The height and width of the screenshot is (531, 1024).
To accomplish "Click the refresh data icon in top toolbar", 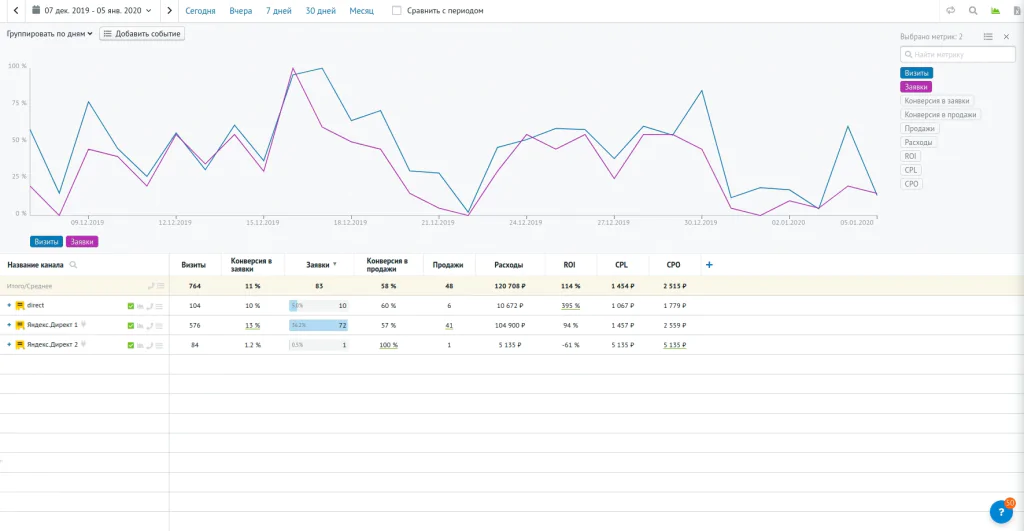I will 950,10.
